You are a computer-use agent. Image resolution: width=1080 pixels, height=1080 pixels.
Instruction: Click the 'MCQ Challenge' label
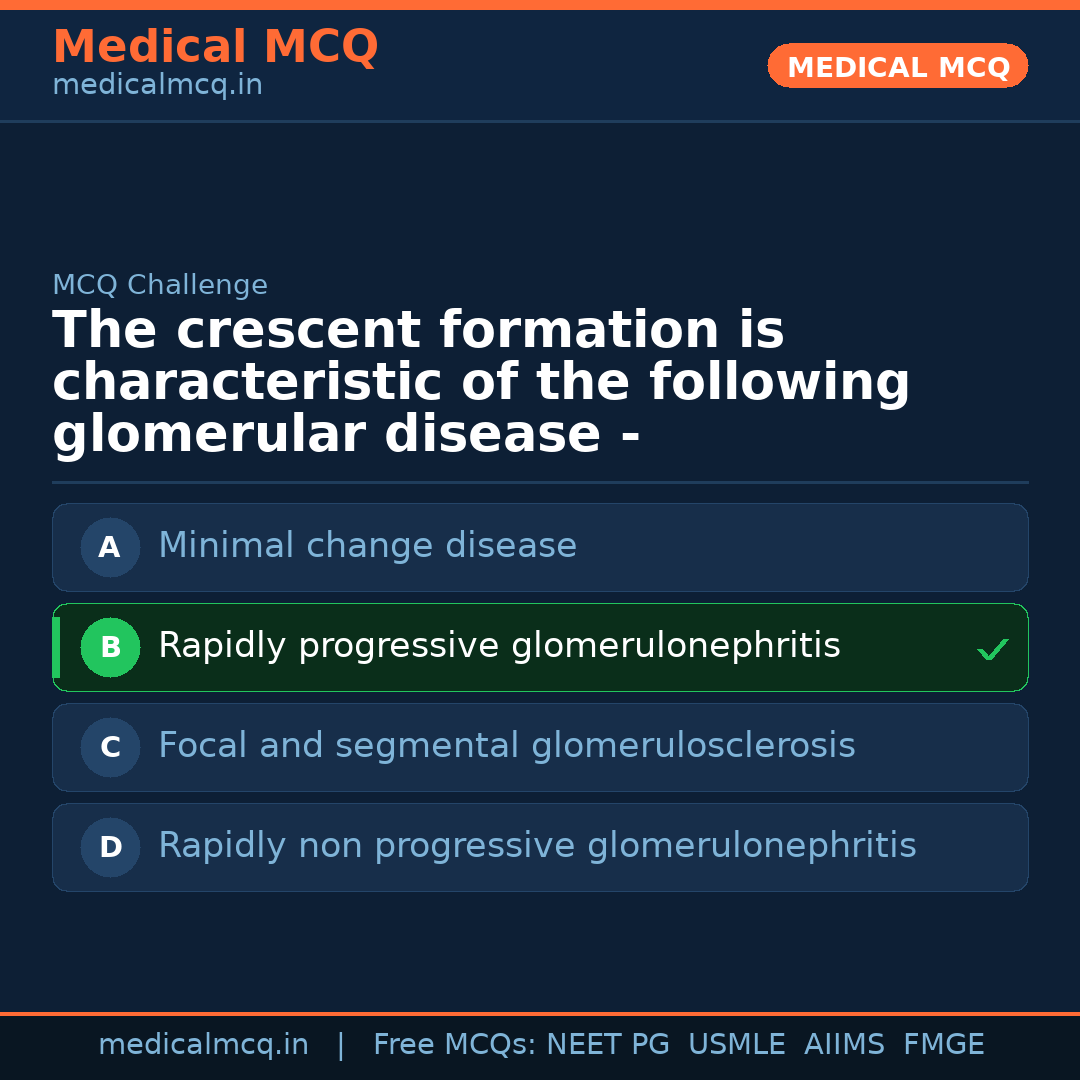[160, 285]
